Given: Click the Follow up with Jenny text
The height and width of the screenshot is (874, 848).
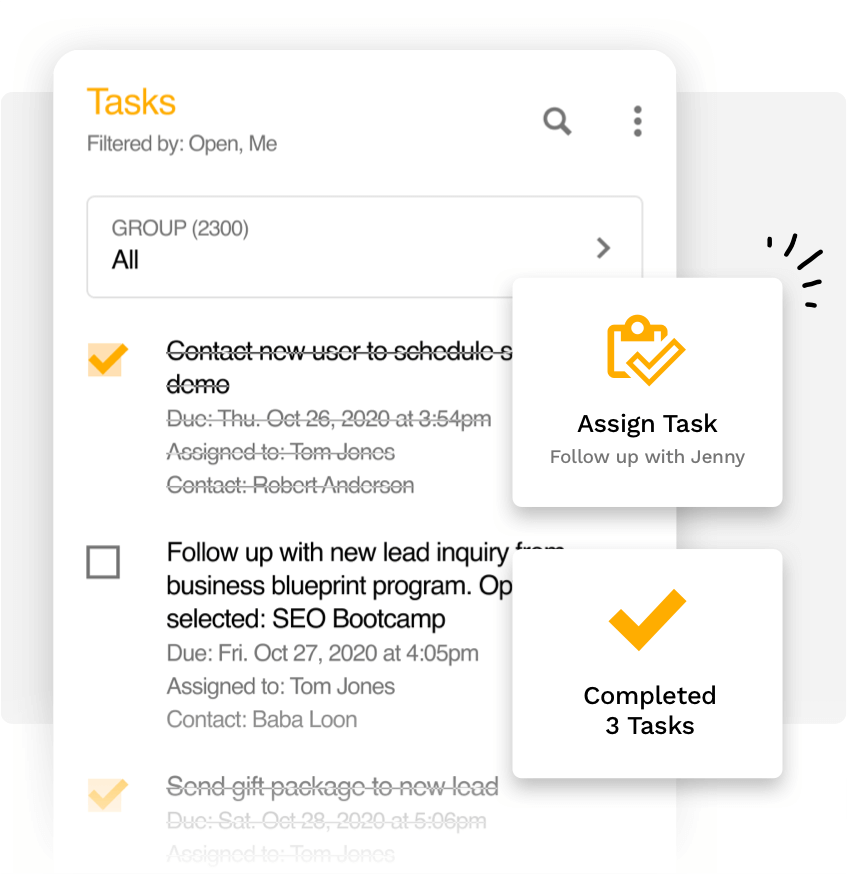Looking at the screenshot, I should [x=646, y=456].
